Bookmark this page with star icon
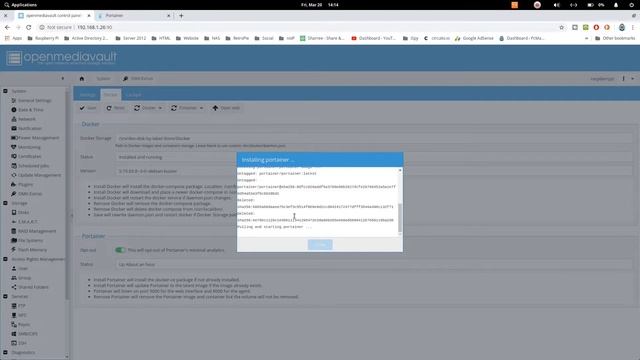This screenshot has height=360, width=640. [562, 27]
